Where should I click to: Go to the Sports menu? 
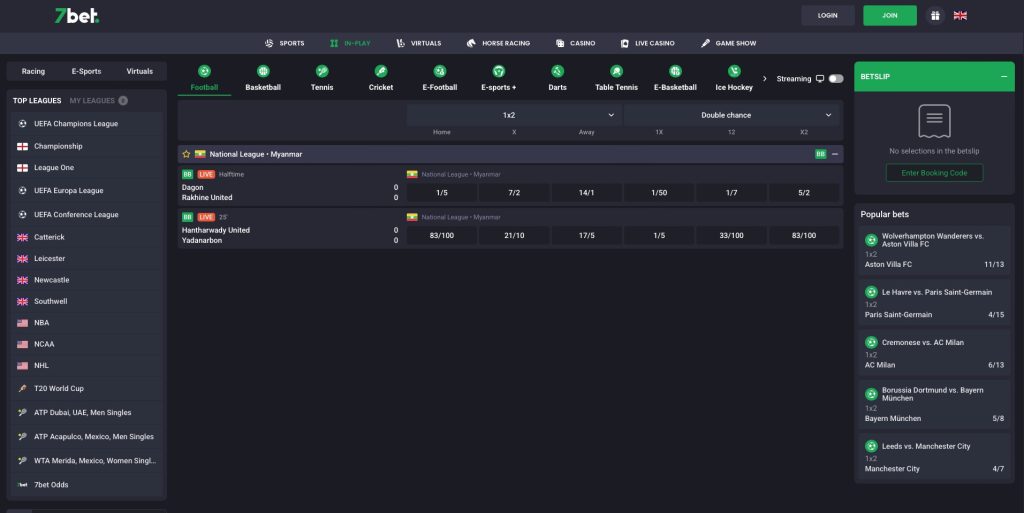pyautogui.click(x=284, y=43)
